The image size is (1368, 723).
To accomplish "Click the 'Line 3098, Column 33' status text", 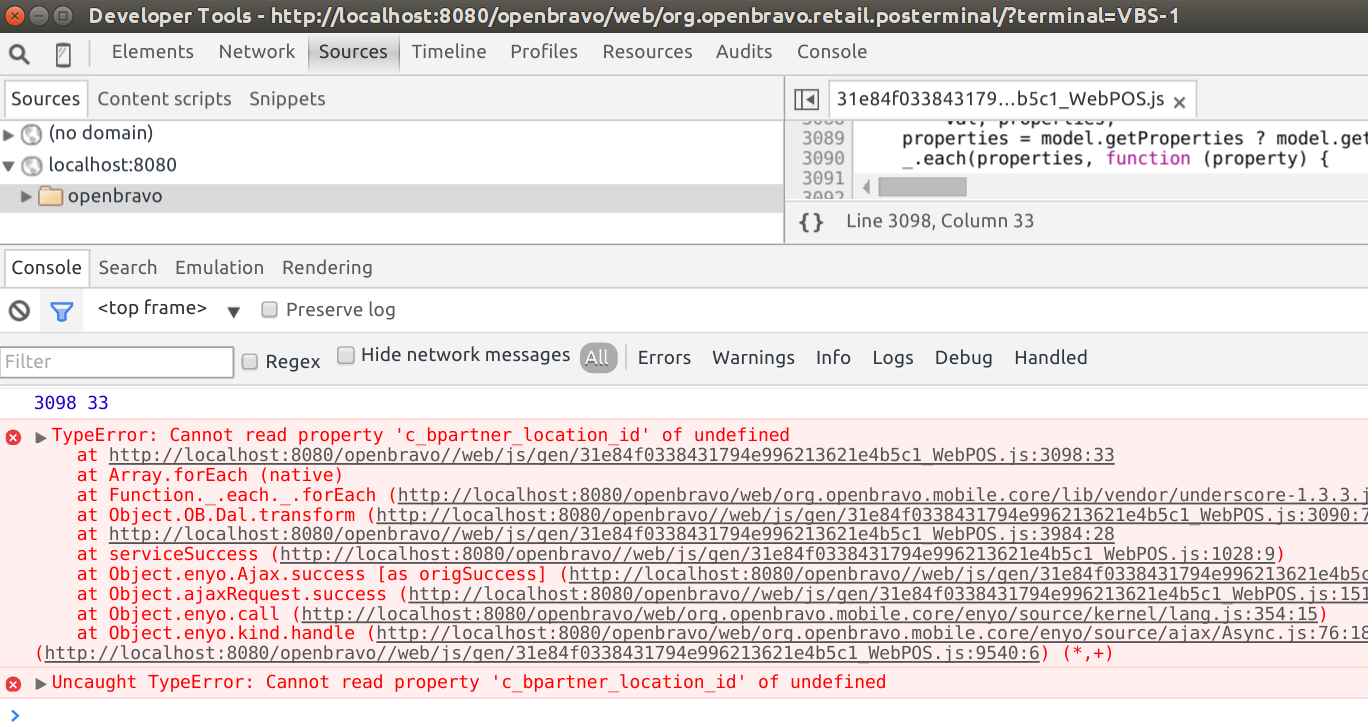I will (x=940, y=222).
